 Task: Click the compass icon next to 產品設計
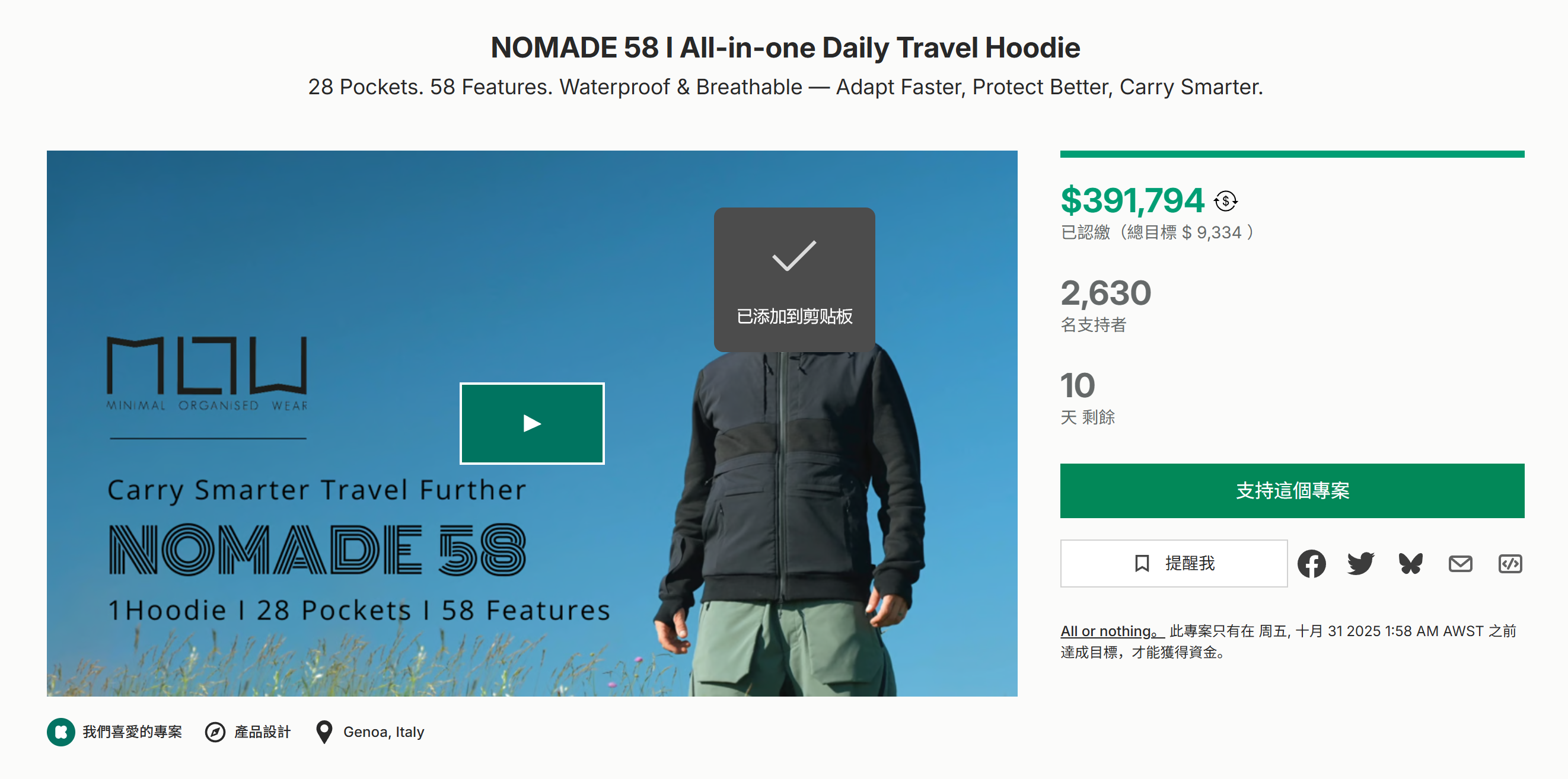tap(215, 732)
